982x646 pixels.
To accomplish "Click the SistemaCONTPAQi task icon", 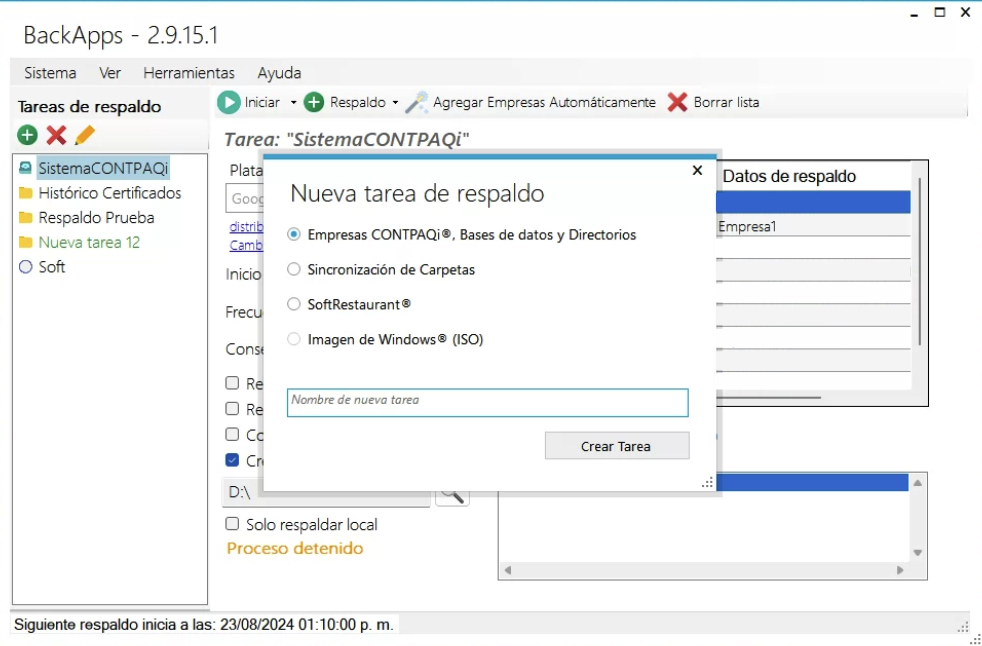I will pos(25,168).
